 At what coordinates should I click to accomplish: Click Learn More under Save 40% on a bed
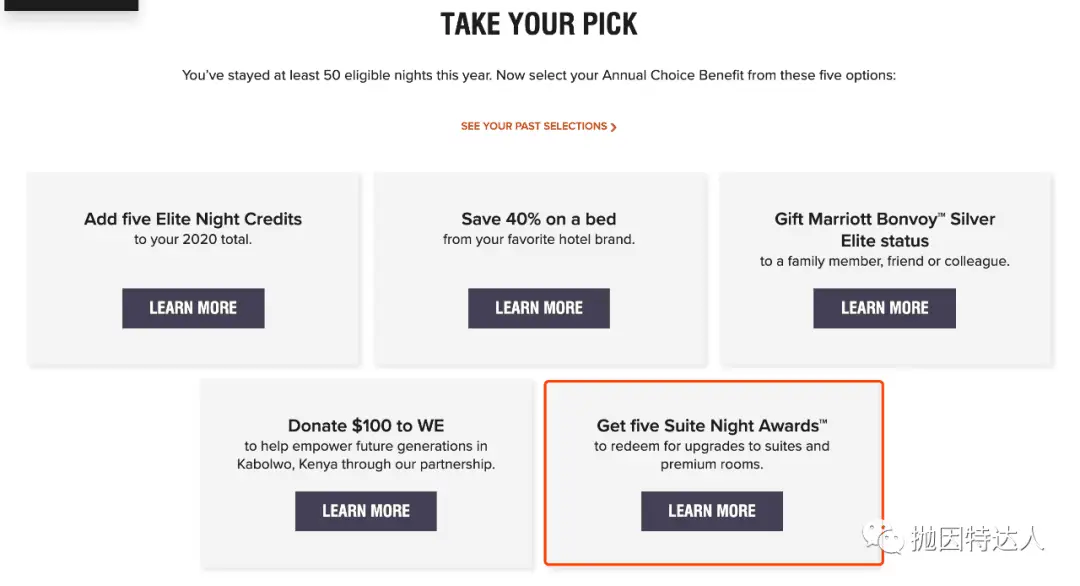click(539, 308)
